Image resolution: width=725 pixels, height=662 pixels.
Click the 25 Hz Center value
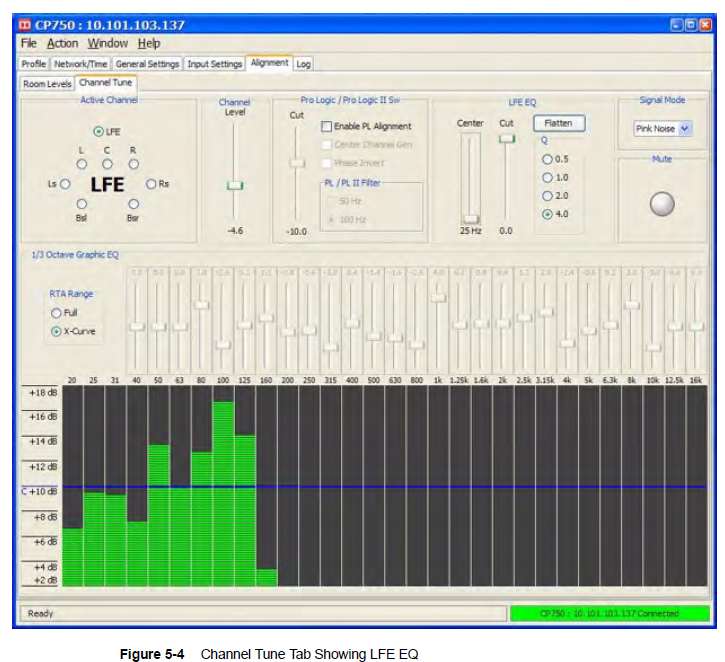click(x=471, y=230)
